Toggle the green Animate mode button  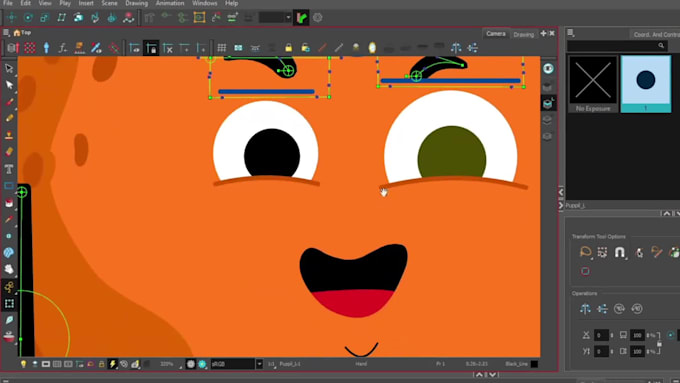301,18
